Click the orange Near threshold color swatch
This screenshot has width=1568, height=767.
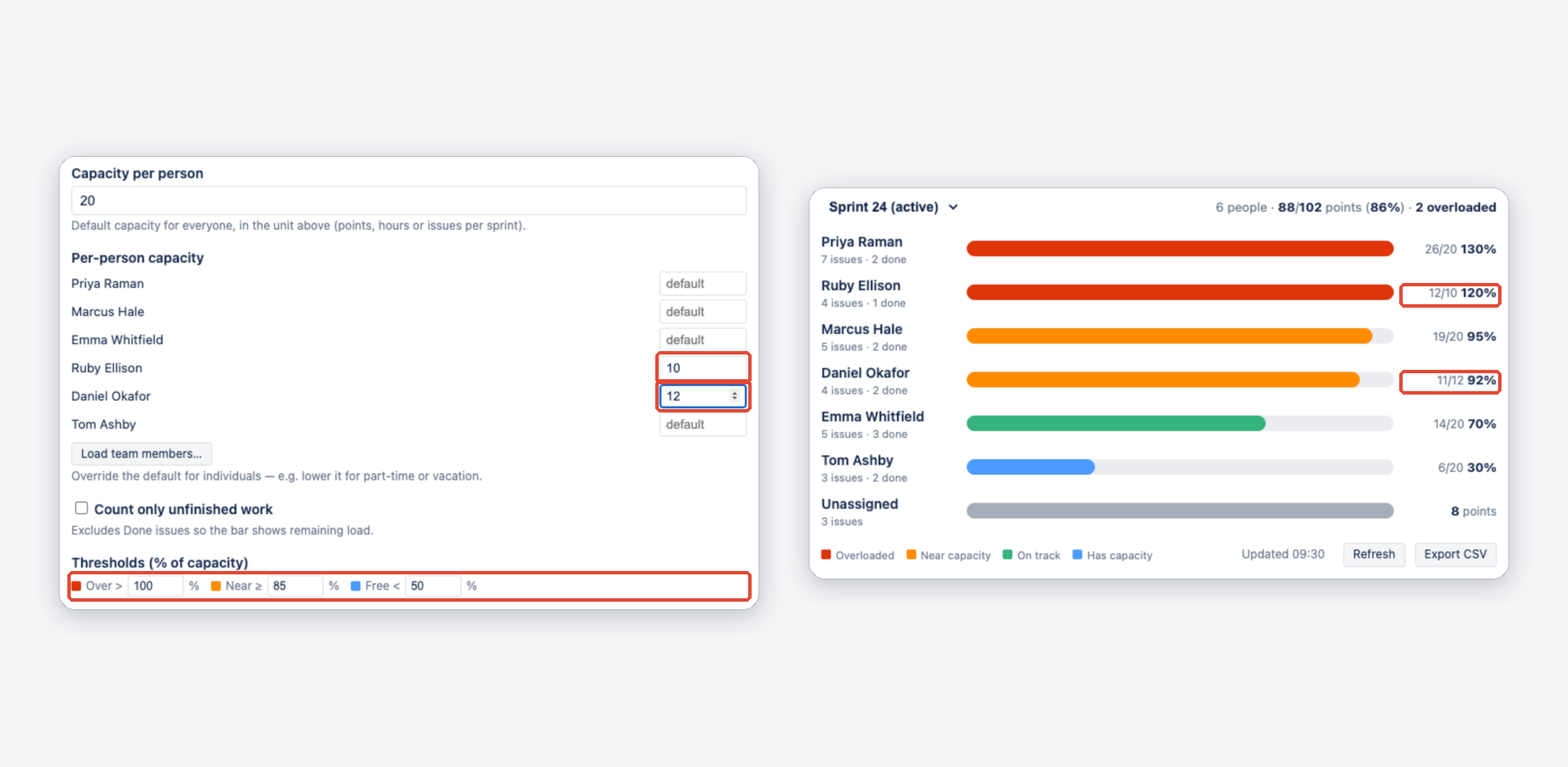tap(216, 585)
